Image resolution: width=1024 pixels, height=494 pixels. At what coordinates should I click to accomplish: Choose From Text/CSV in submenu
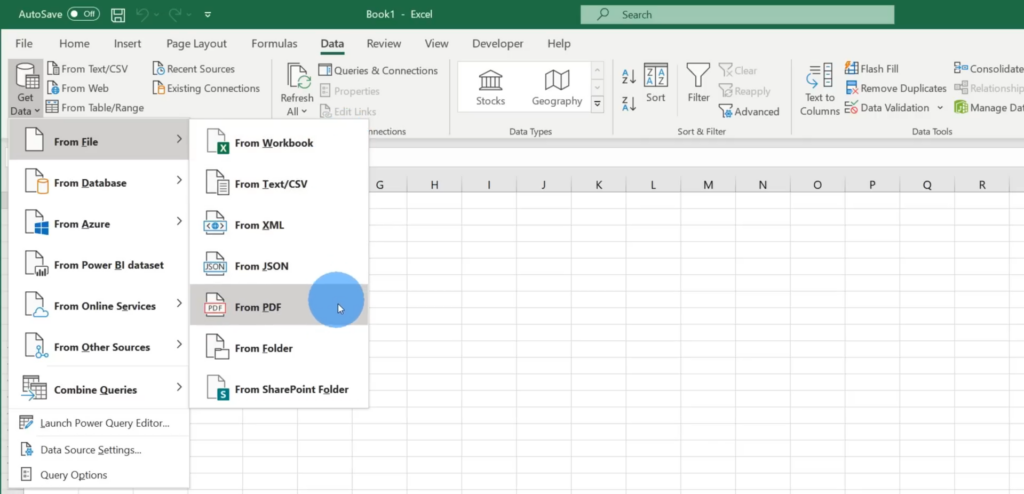279,184
